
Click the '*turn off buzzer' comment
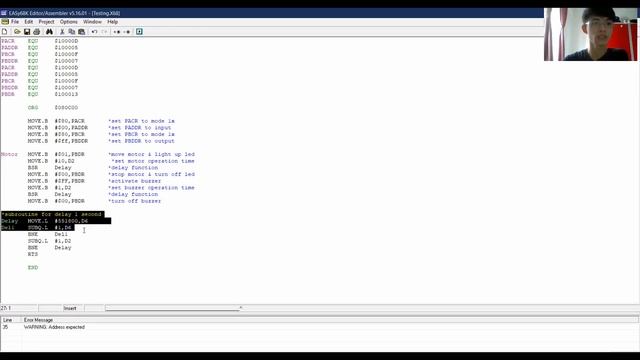pyautogui.click(x=135, y=201)
